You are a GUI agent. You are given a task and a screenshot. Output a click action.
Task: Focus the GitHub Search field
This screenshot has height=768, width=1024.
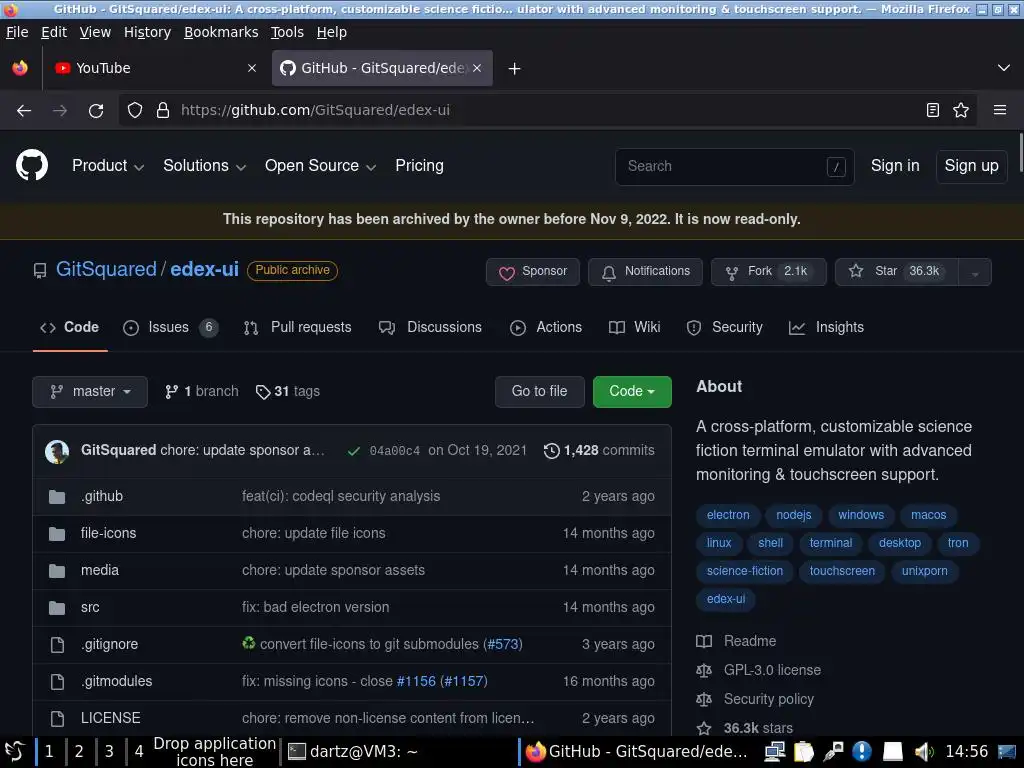point(735,167)
